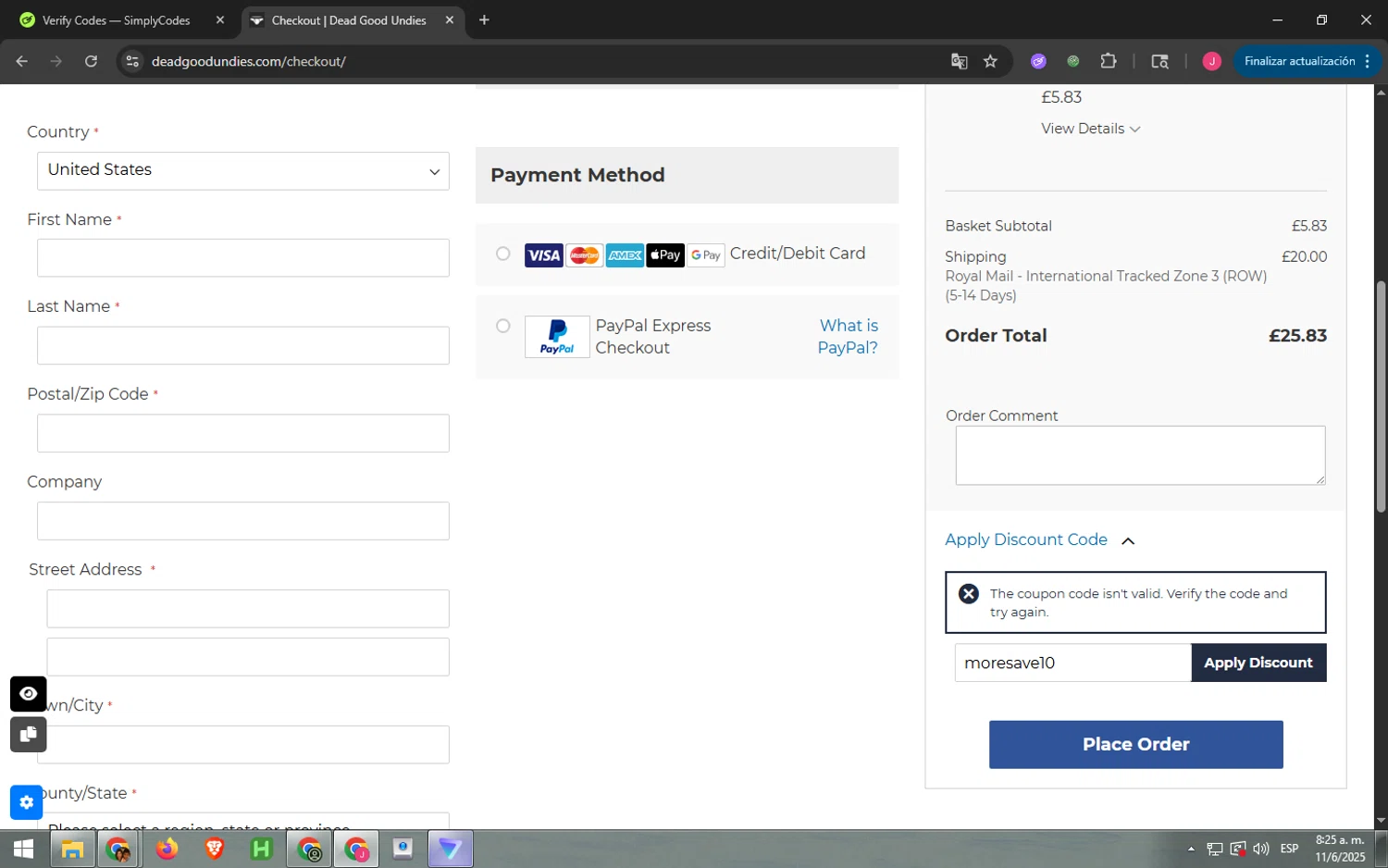The image size is (1388, 868).
Task: Click the Google Pay logo
Action: pos(706,255)
